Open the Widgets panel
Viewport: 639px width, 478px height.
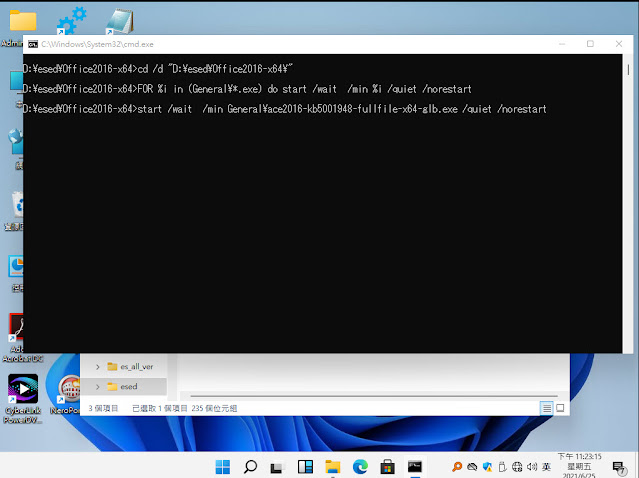(x=305, y=467)
